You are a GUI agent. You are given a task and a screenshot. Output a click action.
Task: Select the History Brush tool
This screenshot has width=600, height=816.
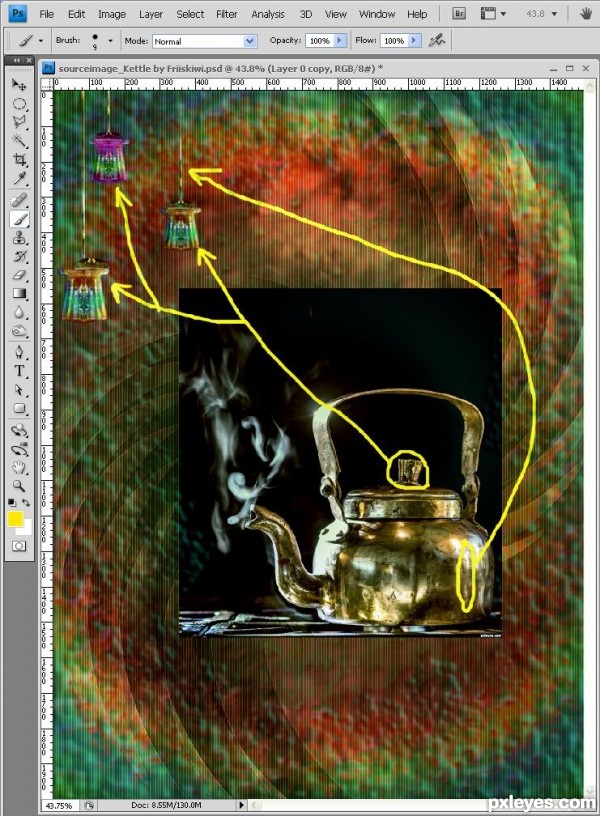point(19,257)
